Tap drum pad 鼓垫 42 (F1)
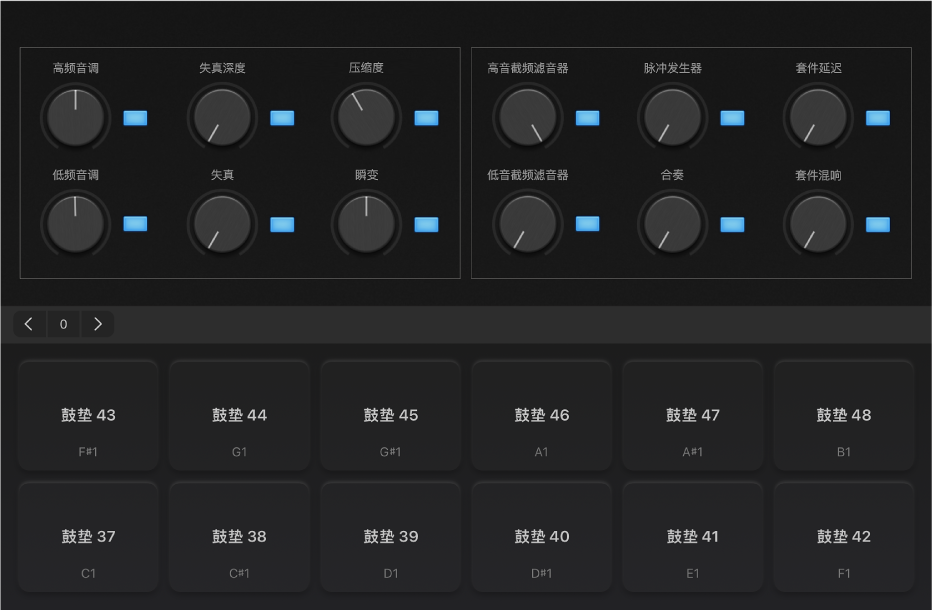Screen dimensions: 934x612 [x=844, y=536]
